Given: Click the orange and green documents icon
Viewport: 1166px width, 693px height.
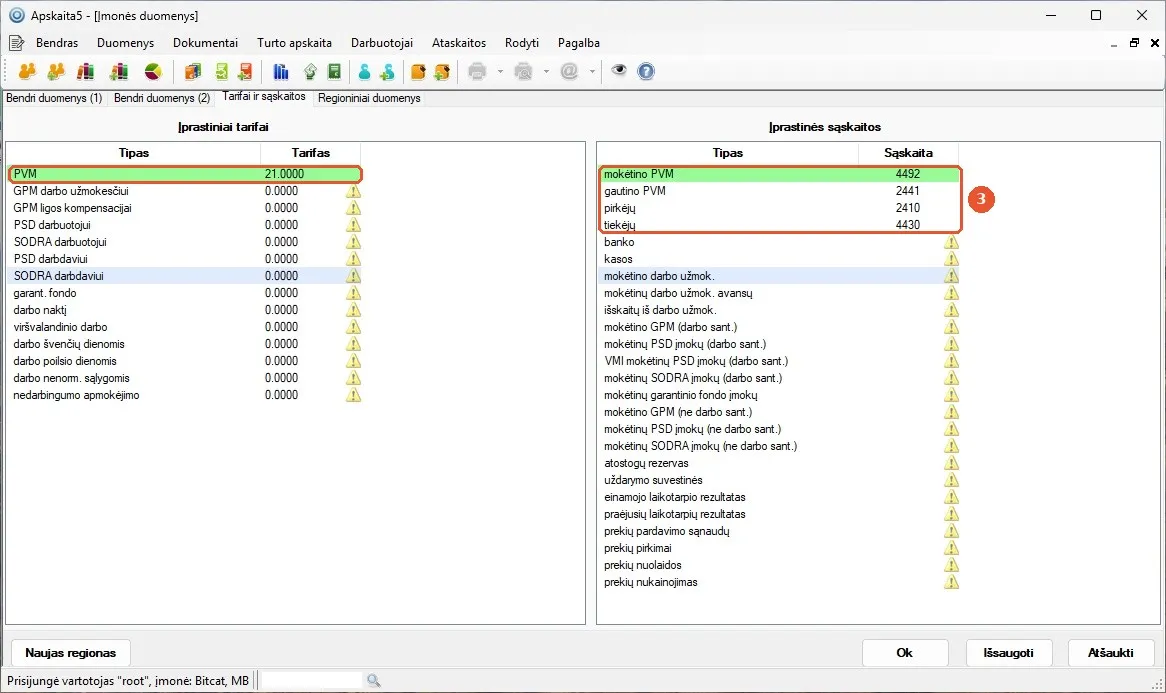Looking at the screenshot, I should [193, 71].
